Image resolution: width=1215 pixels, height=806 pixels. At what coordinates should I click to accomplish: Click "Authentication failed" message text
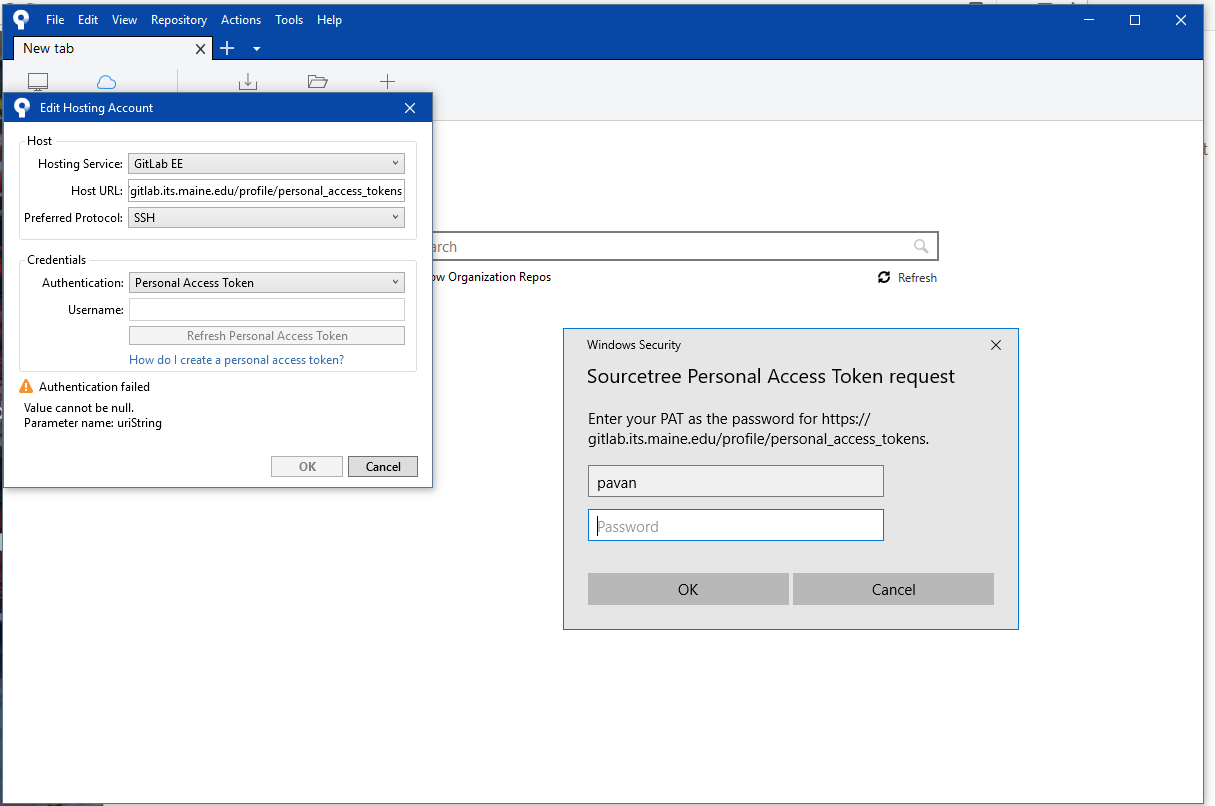[95, 387]
